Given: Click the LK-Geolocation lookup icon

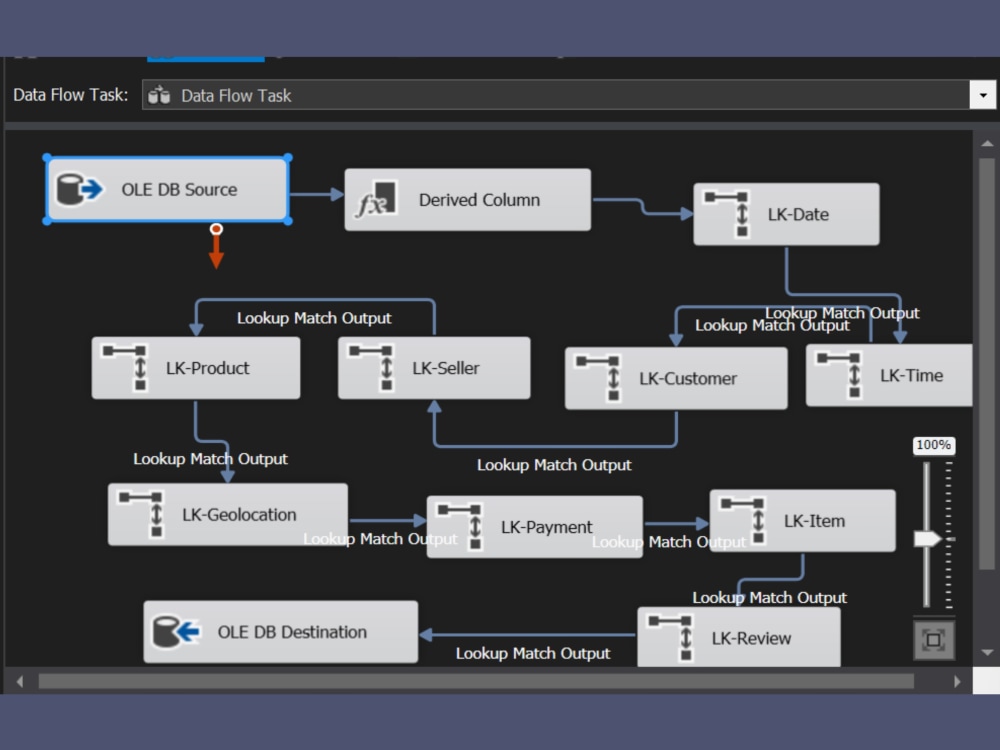Looking at the screenshot, I should point(142,514).
